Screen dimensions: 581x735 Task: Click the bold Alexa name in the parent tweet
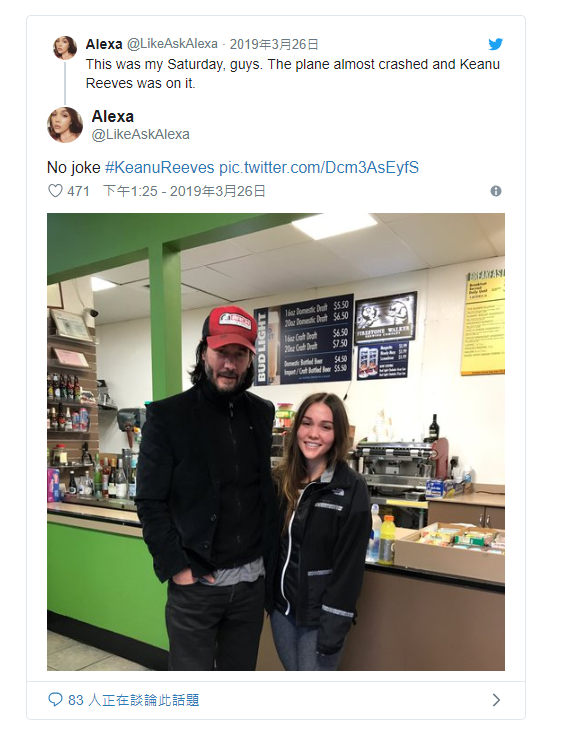(x=104, y=44)
